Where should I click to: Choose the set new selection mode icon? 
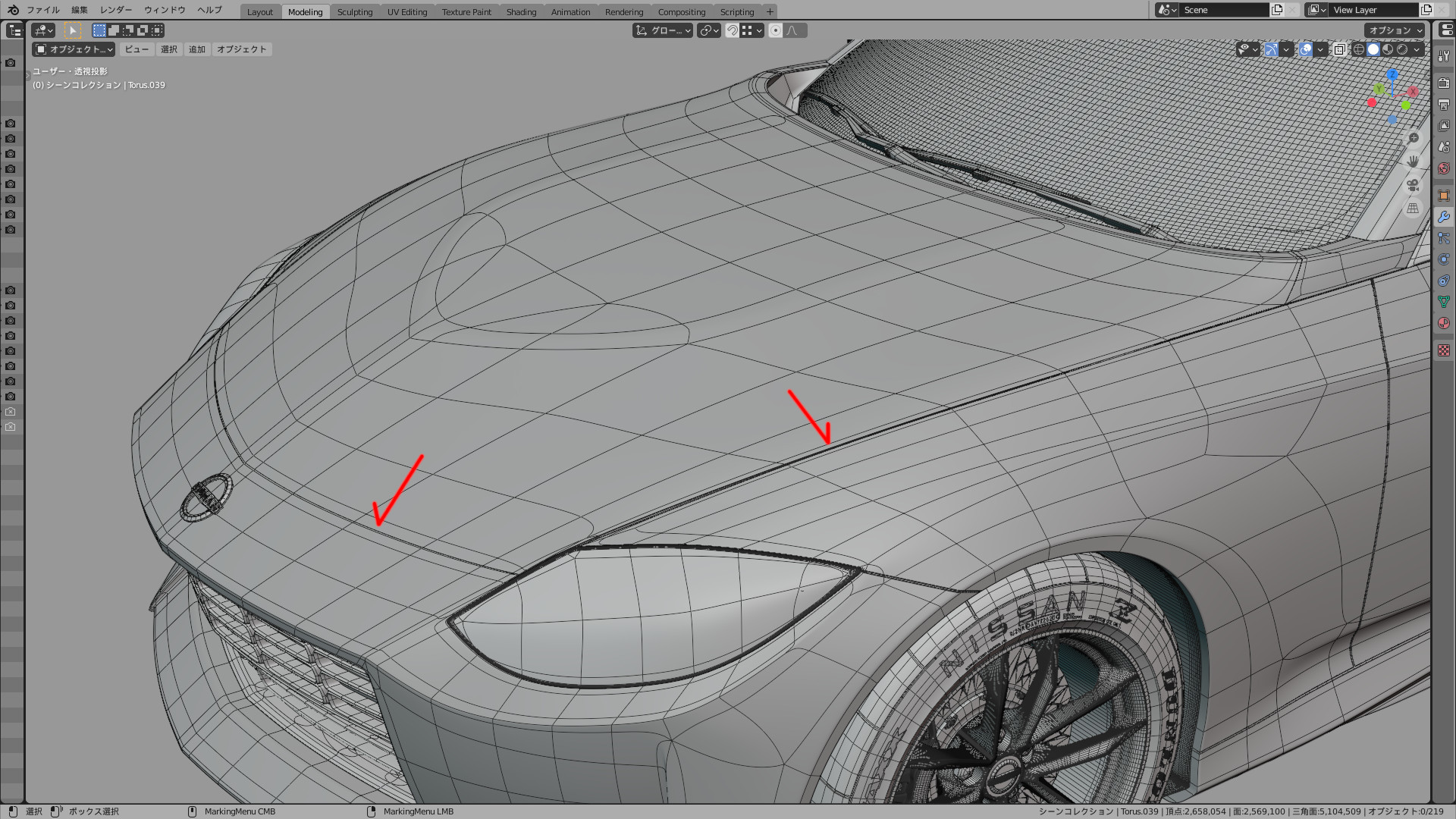pyautogui.click(x=99, y=30)
